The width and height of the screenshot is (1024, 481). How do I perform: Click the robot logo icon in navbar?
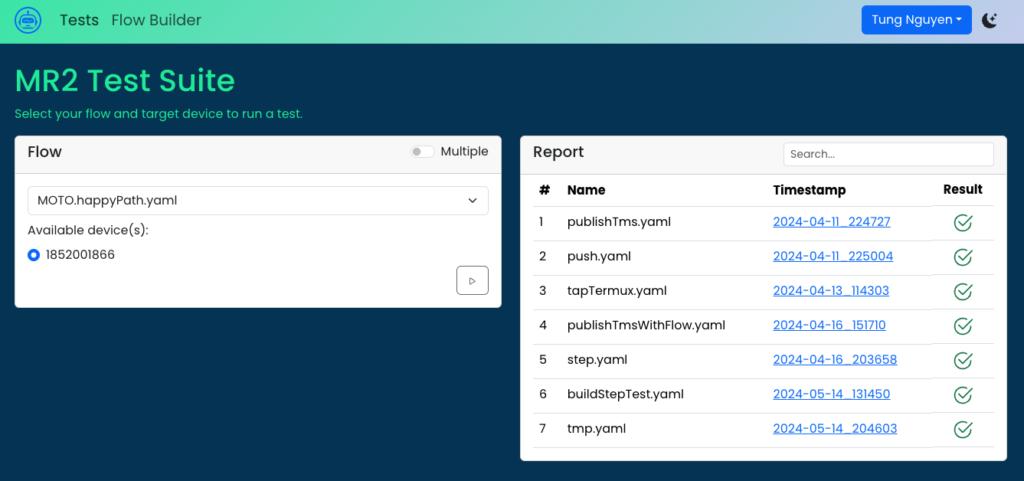click(28, 20)
